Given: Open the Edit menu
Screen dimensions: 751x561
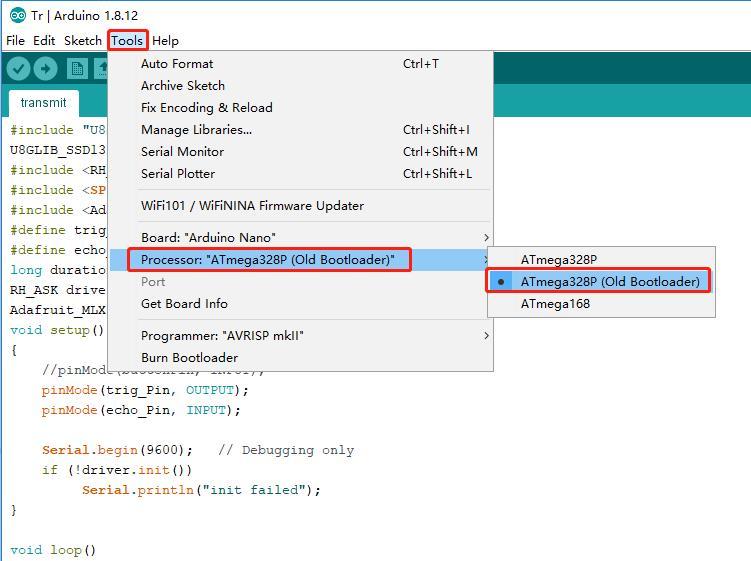Looking at the screenshot, I should tap(44, 41).
